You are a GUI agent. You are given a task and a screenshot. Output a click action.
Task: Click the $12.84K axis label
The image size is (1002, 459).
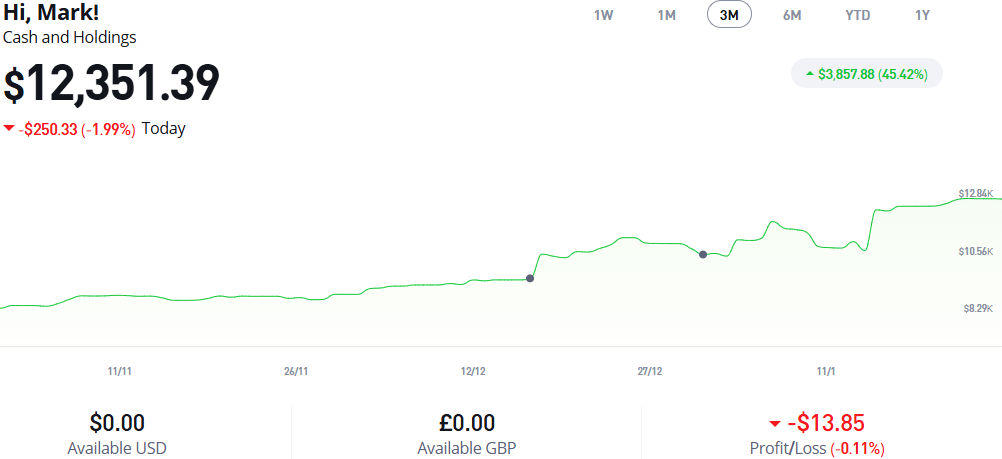975,193
